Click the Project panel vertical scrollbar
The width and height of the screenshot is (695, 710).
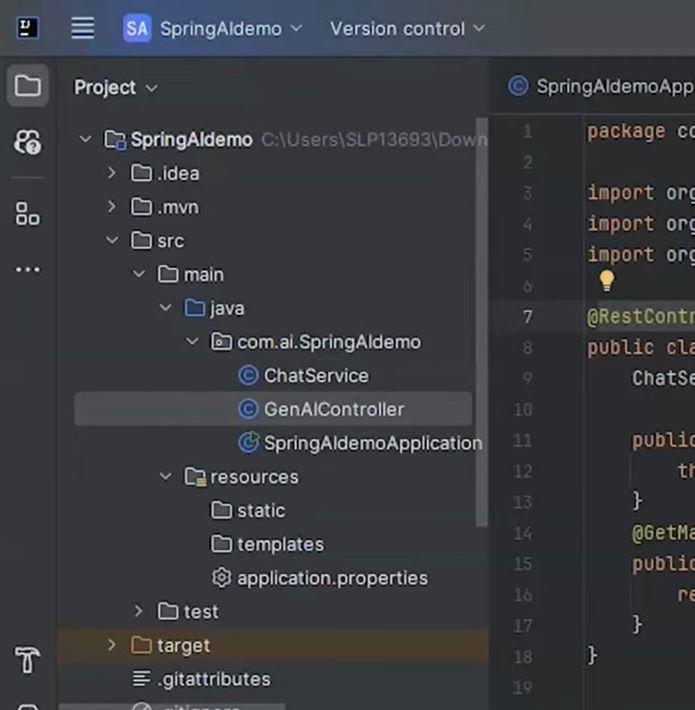pos(482,322)
